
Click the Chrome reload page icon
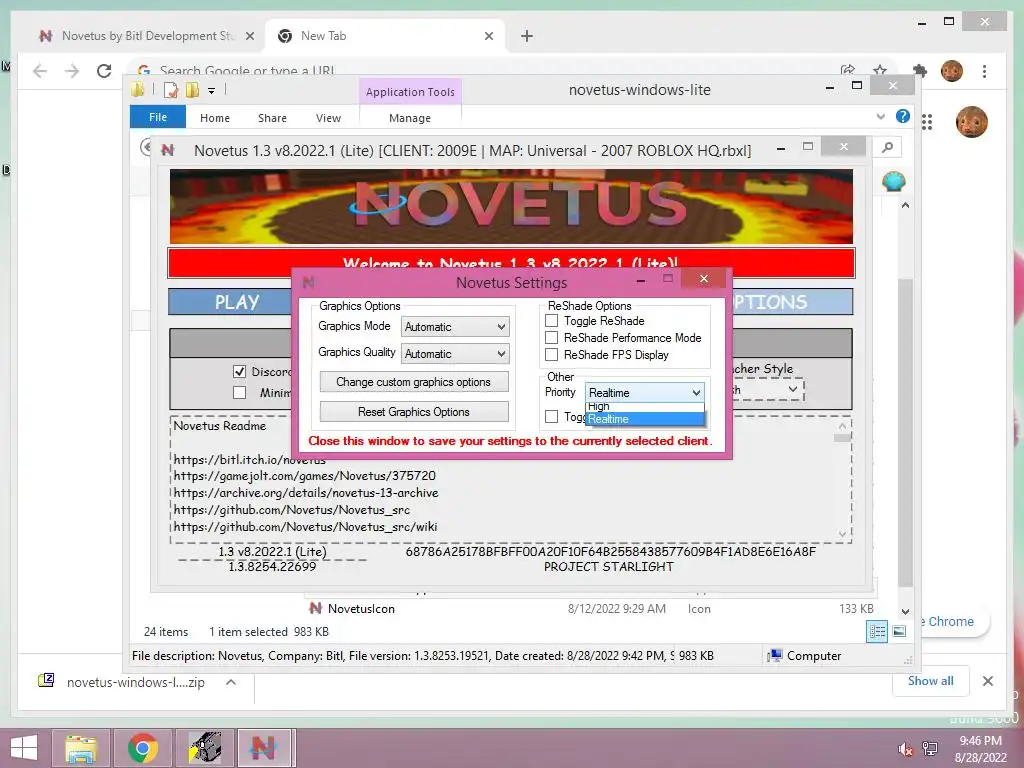tap(104, 71)
